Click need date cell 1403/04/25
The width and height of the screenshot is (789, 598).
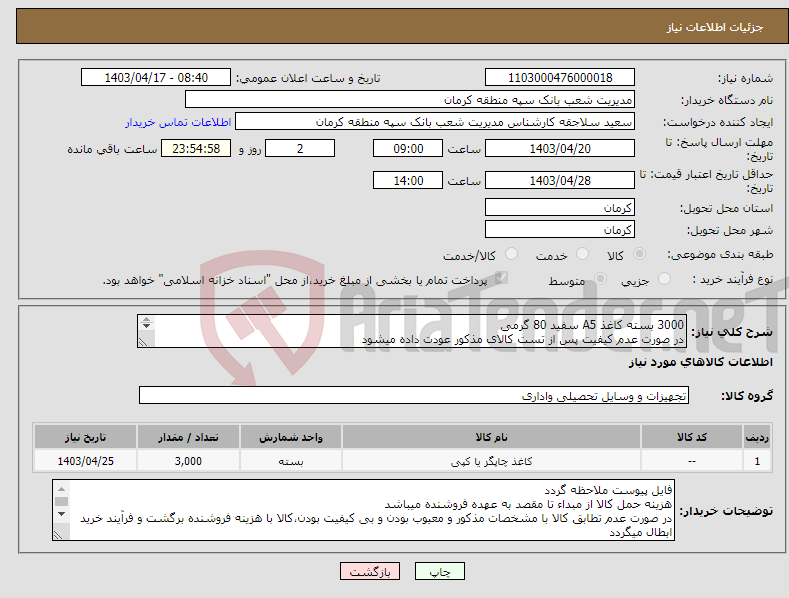(x=86, y=461)
